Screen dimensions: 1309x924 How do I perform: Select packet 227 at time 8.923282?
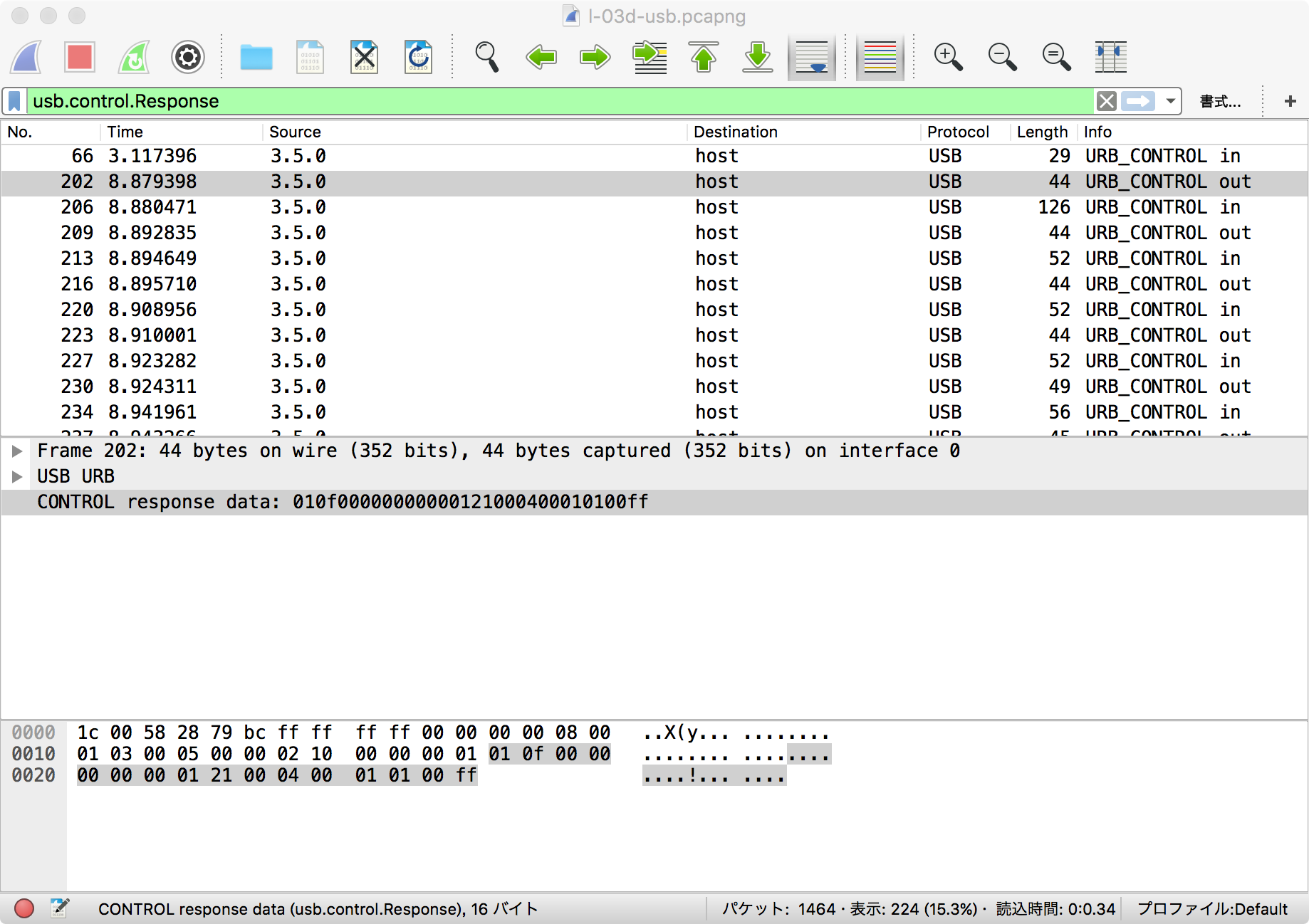pyautogui.click(x=654, y=361)
